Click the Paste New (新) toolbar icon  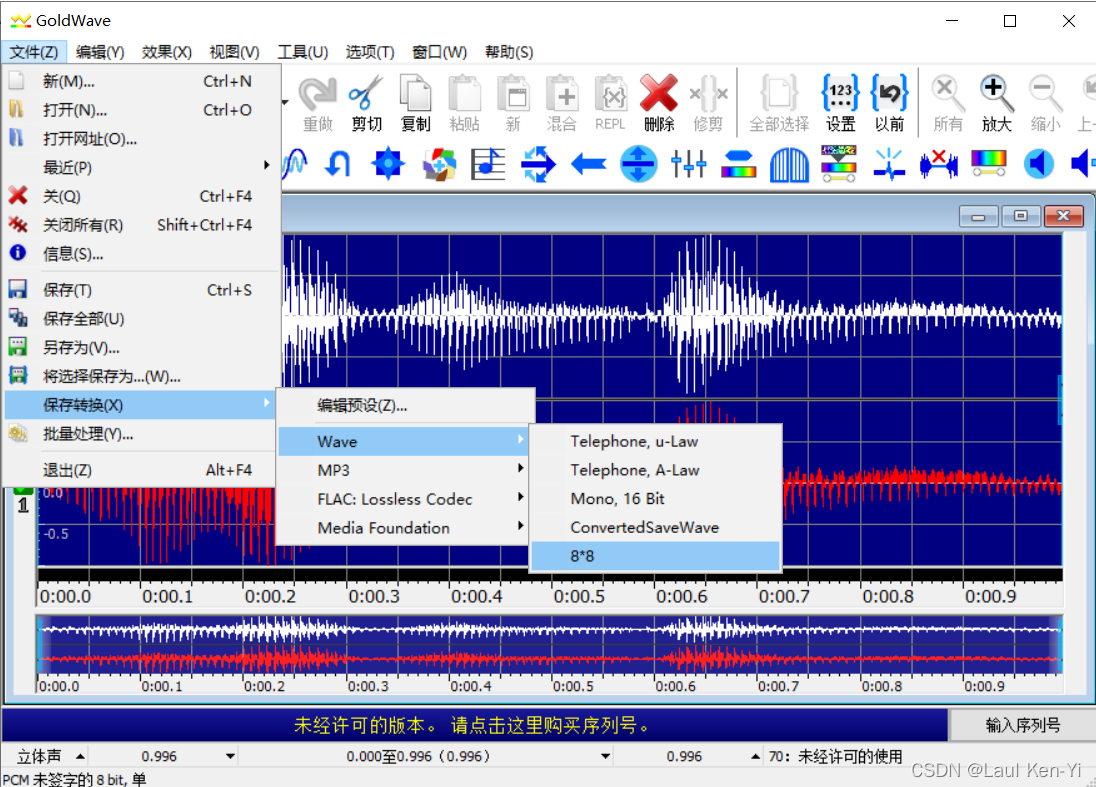(513, 103)
